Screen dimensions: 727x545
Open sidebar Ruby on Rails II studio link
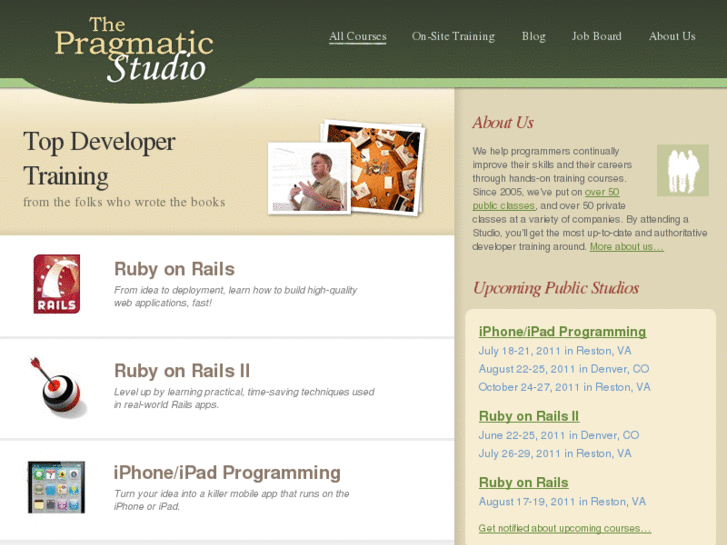point(529,416)
